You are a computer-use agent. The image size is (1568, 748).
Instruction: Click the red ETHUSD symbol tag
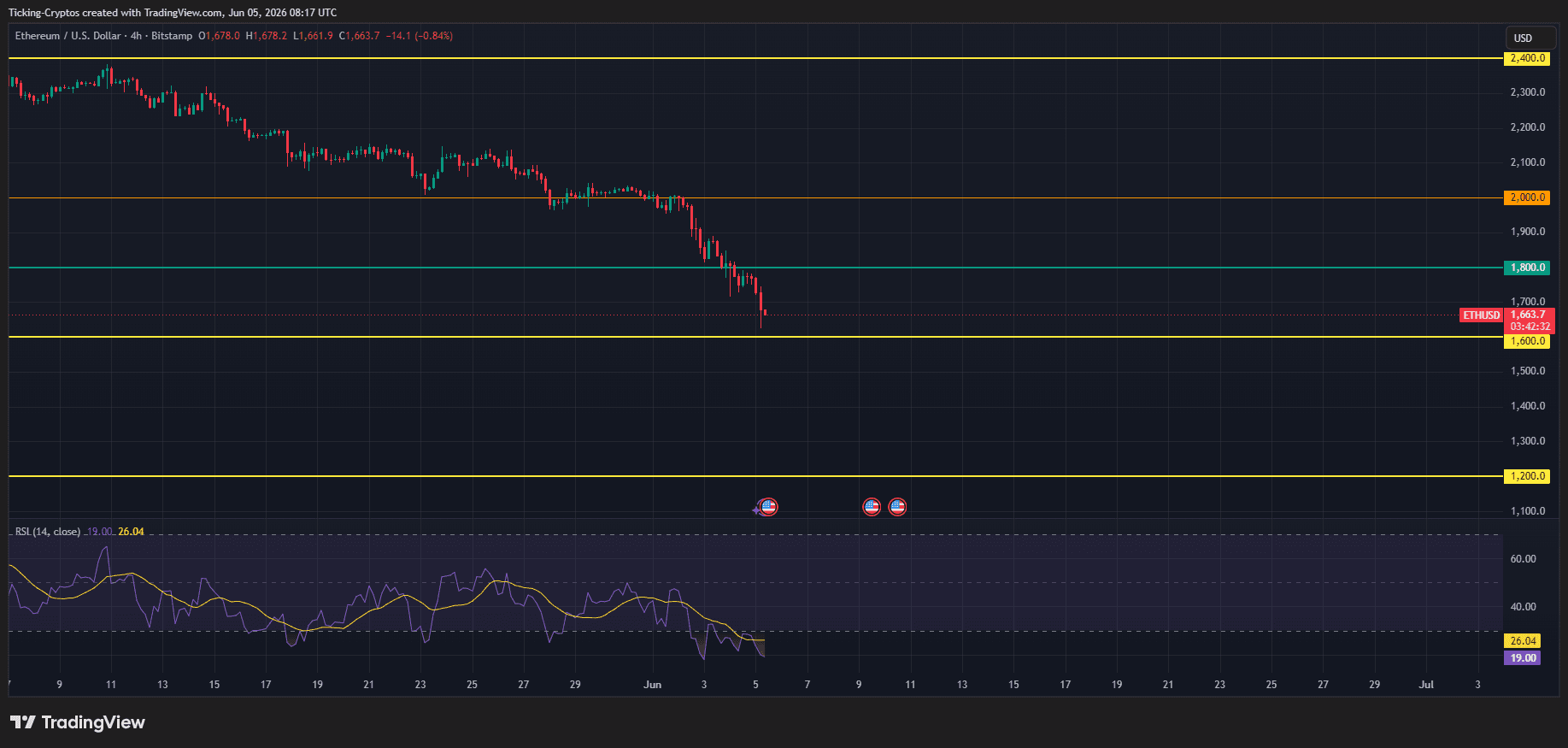(1481, 315)
